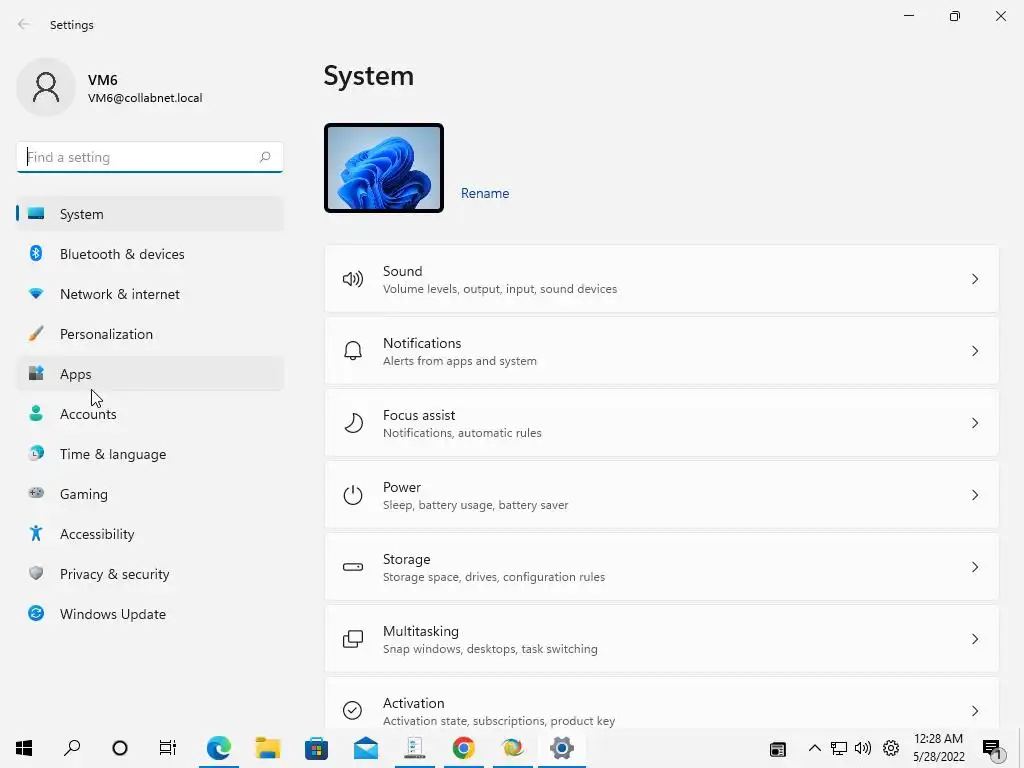Click 'Alerts from apps and system' text
The height and width of the screenshot is (768, 1024).
coord(460,360)
